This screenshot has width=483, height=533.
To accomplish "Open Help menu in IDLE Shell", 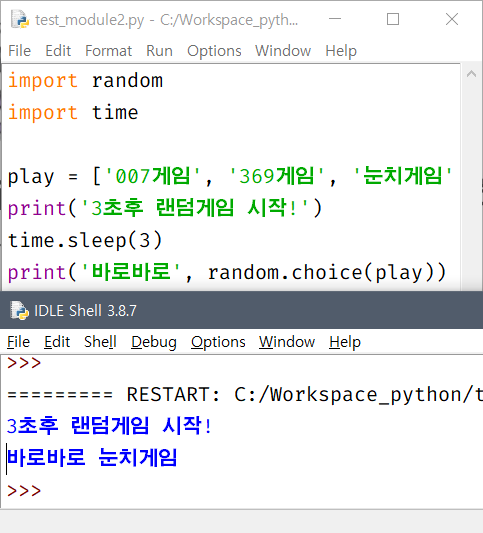I will tap(345, 342).
